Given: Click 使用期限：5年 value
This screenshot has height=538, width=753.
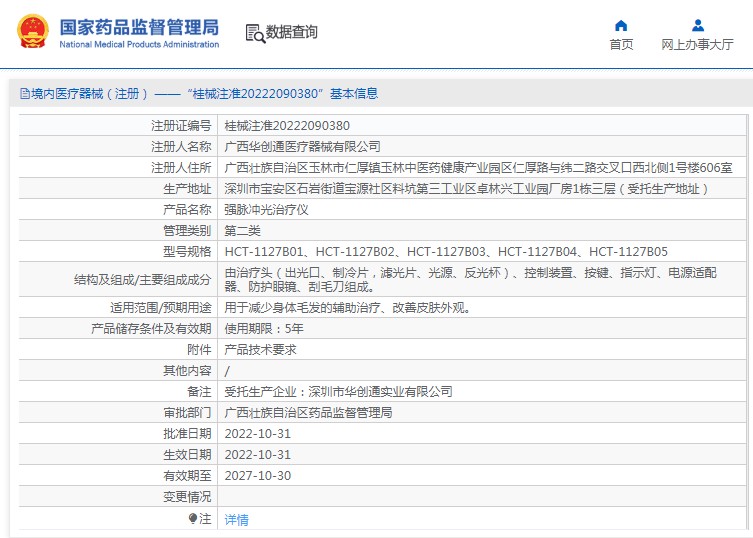Looking at the screenshot, I should [x=264, y=329].
